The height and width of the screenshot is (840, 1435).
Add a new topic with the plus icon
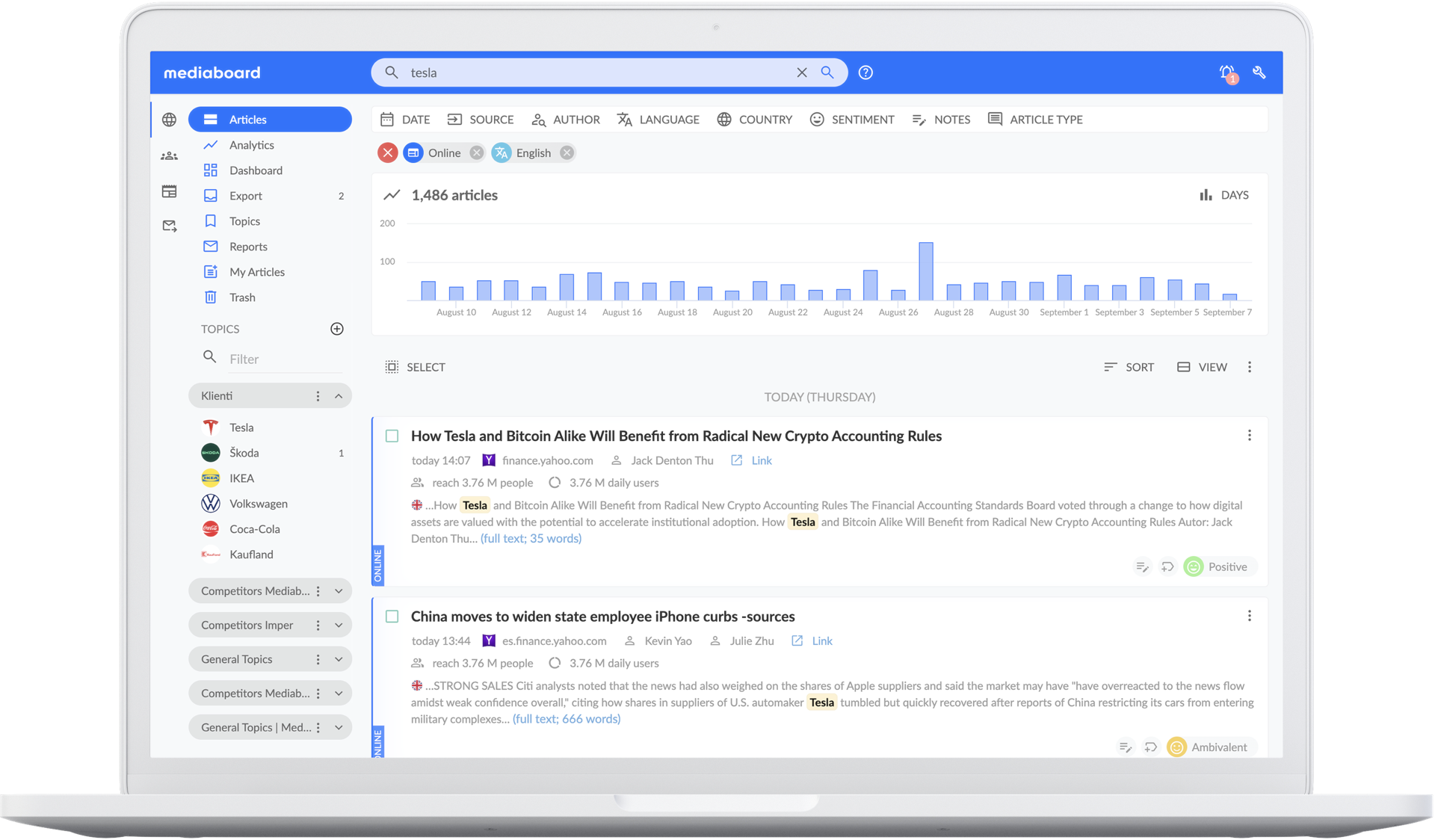[x=337, y=329]
